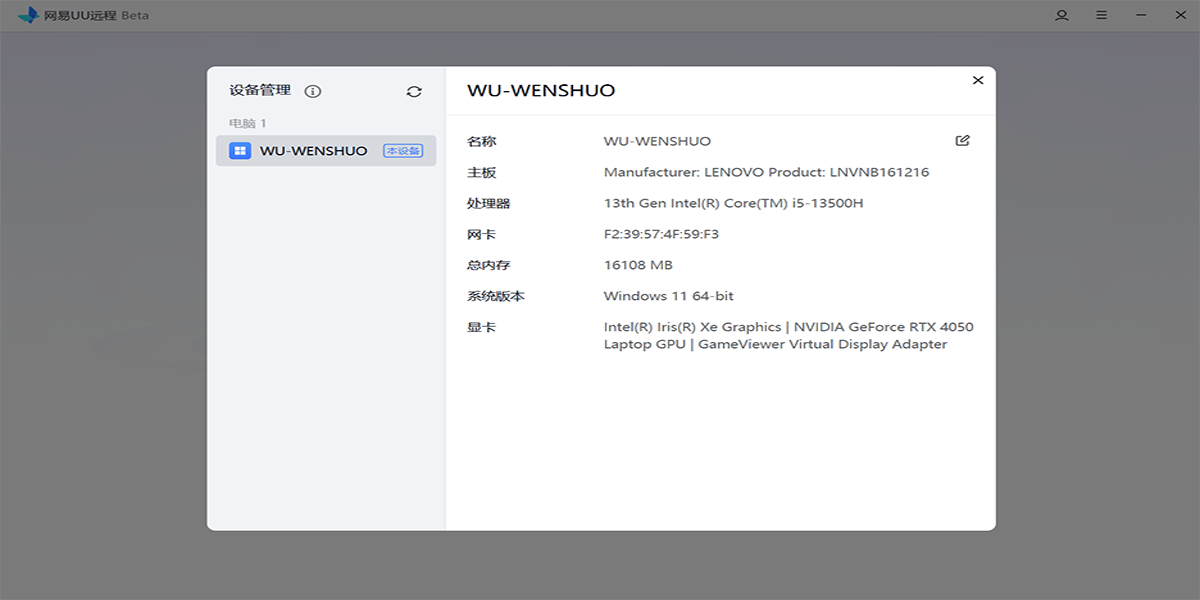Refresh the device list

pos(414,91)
